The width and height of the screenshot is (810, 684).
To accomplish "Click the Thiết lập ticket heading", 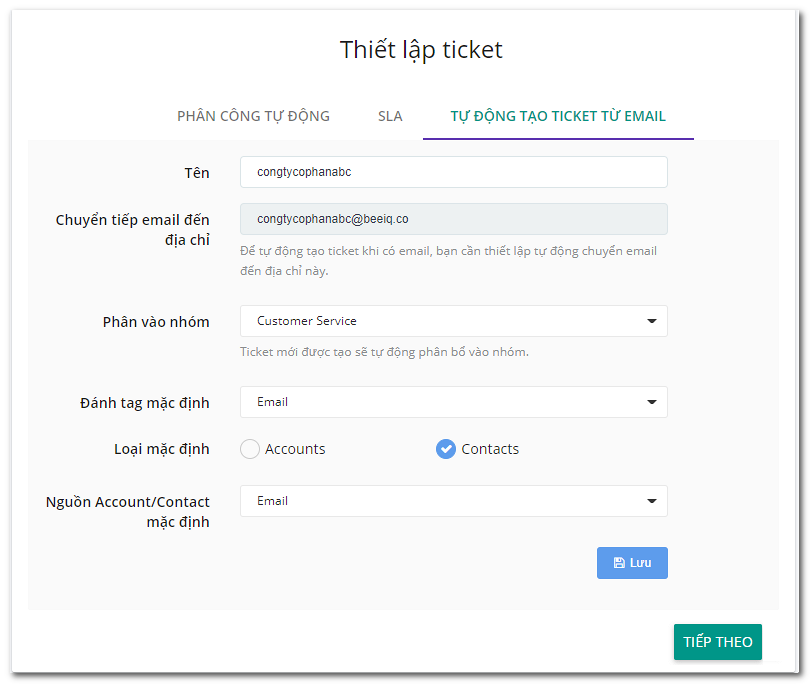I will (x=421, y=50).
